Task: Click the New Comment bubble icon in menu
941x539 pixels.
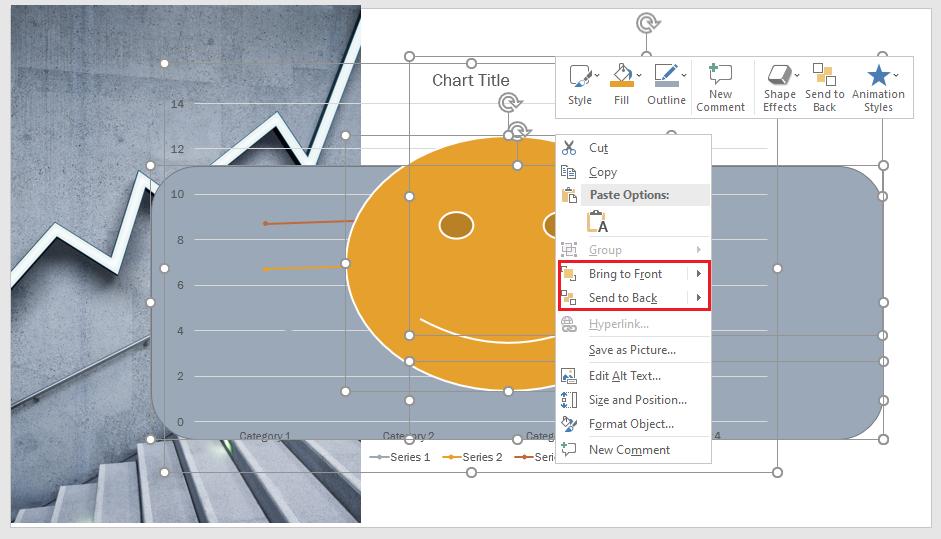Action: coord(568,449)
